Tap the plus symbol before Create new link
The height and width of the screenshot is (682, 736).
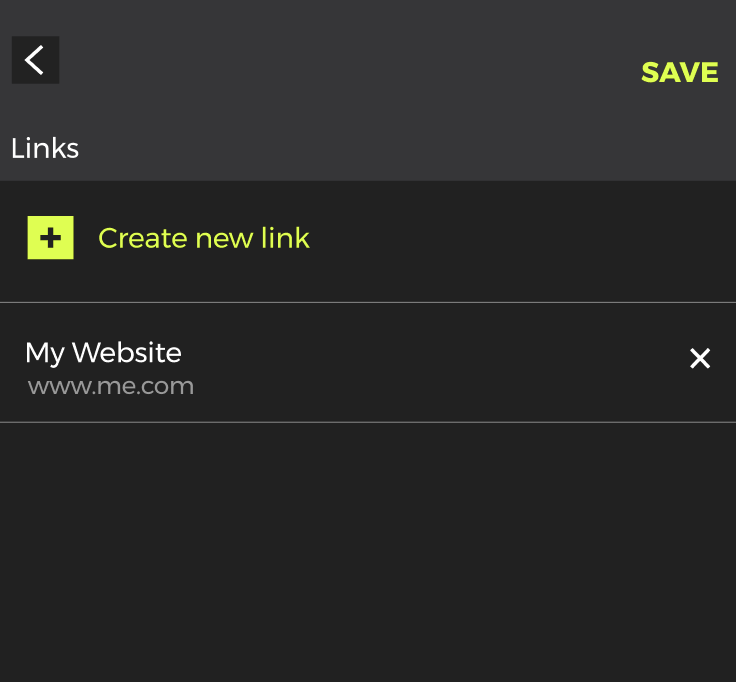point(51,238)
